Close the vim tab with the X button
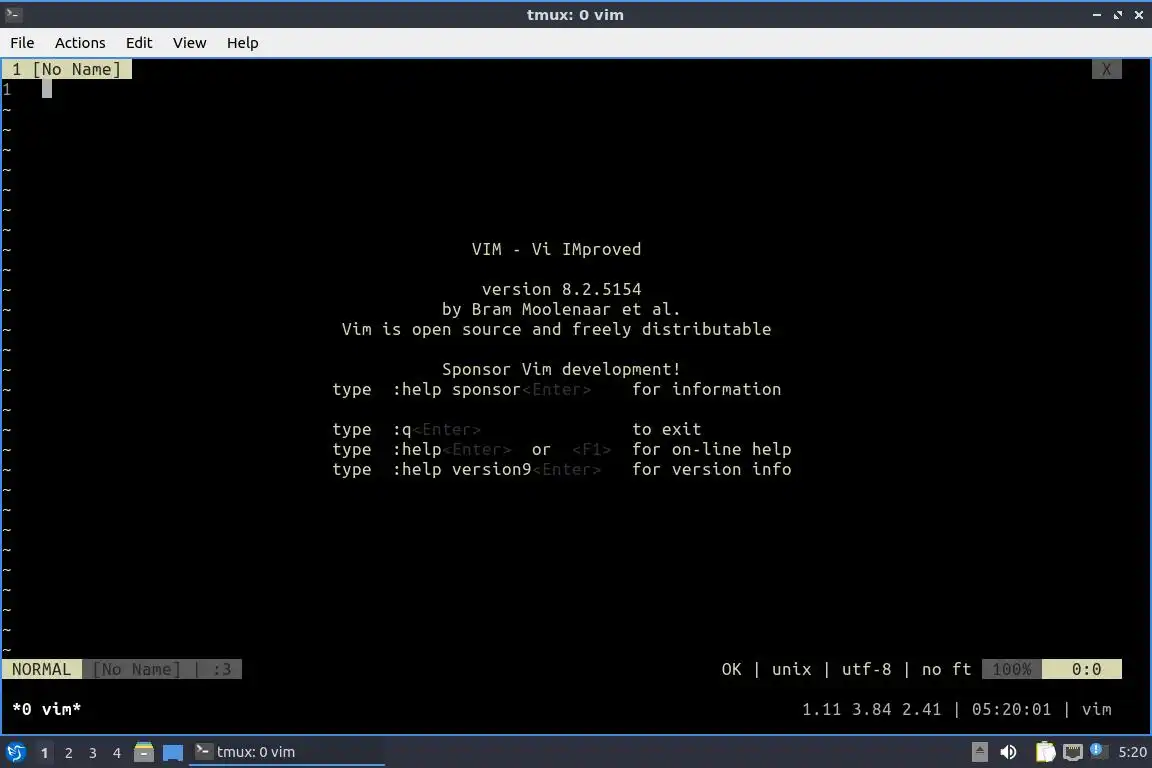The width and height of the screenshot is (1152, 768). (x=1106, y=70)
